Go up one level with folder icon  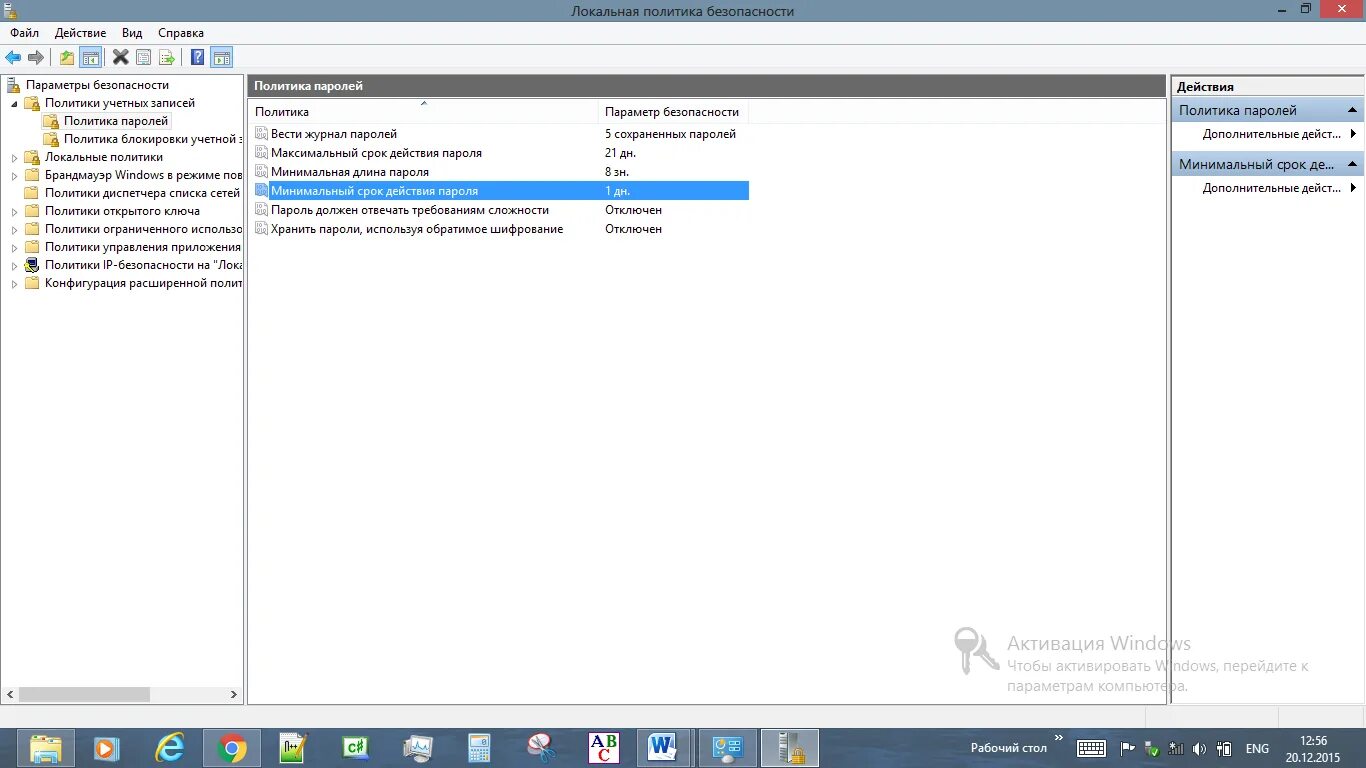point(67,57)
